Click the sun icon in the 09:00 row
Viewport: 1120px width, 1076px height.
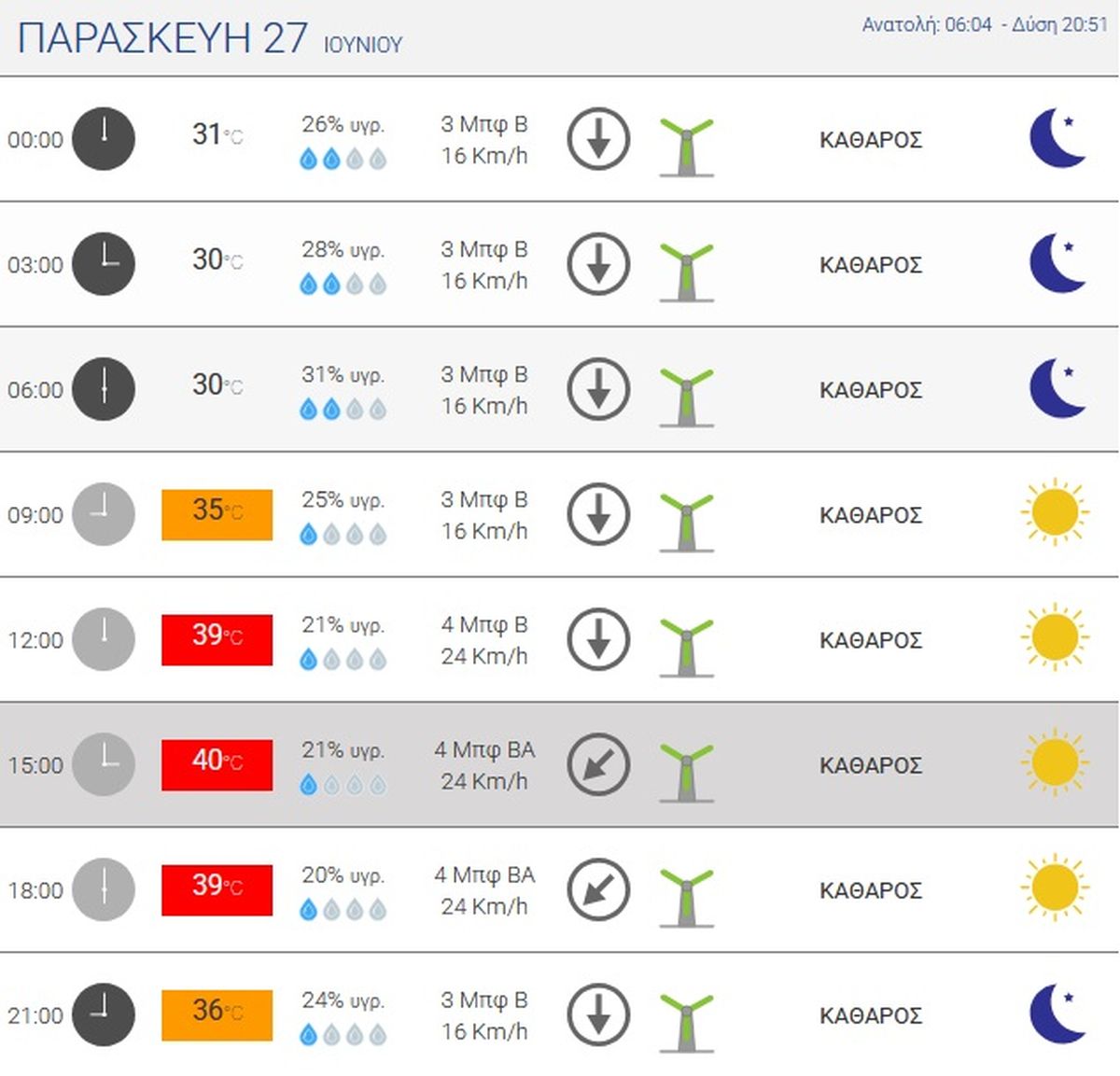[1055, 513]
